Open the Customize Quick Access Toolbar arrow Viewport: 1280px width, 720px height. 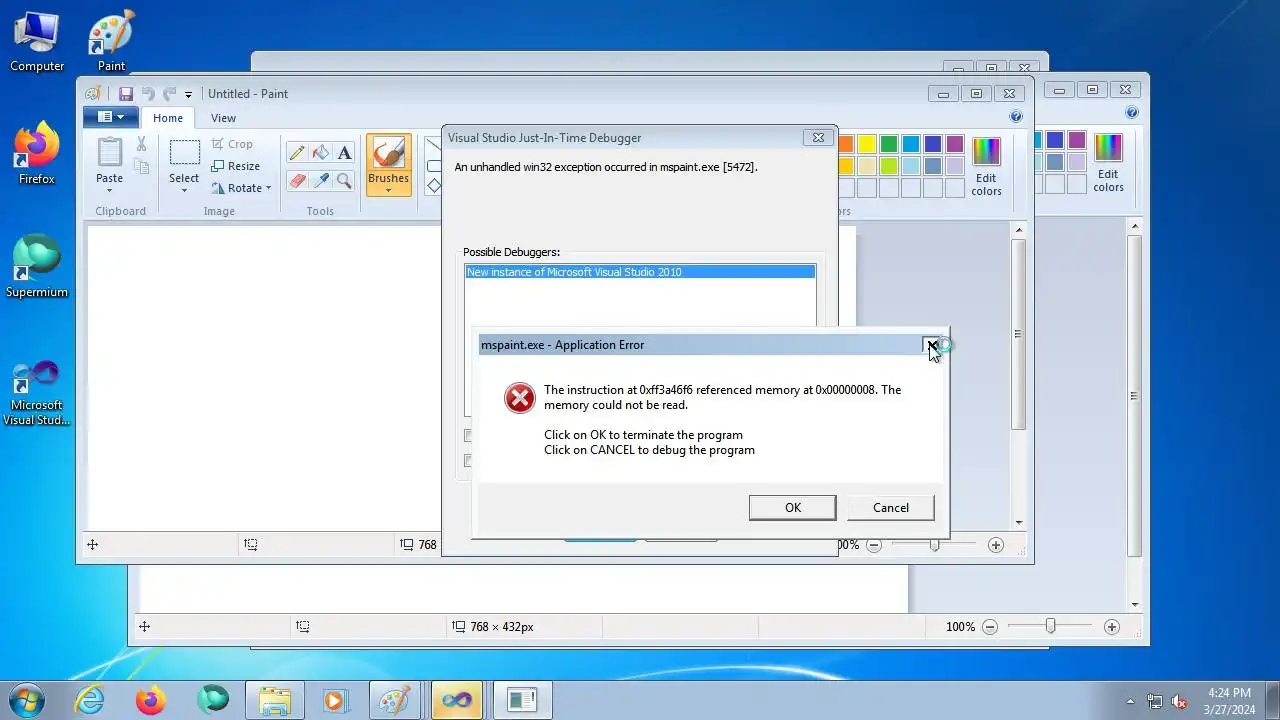pos(188,94)
